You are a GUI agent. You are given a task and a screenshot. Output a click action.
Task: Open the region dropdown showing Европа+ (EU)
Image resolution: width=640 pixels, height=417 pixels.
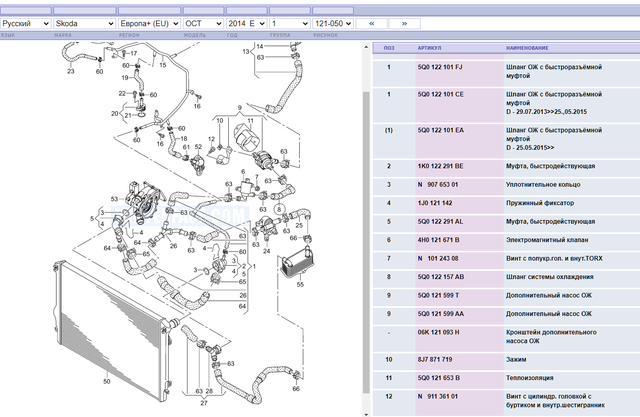point(149,24)
